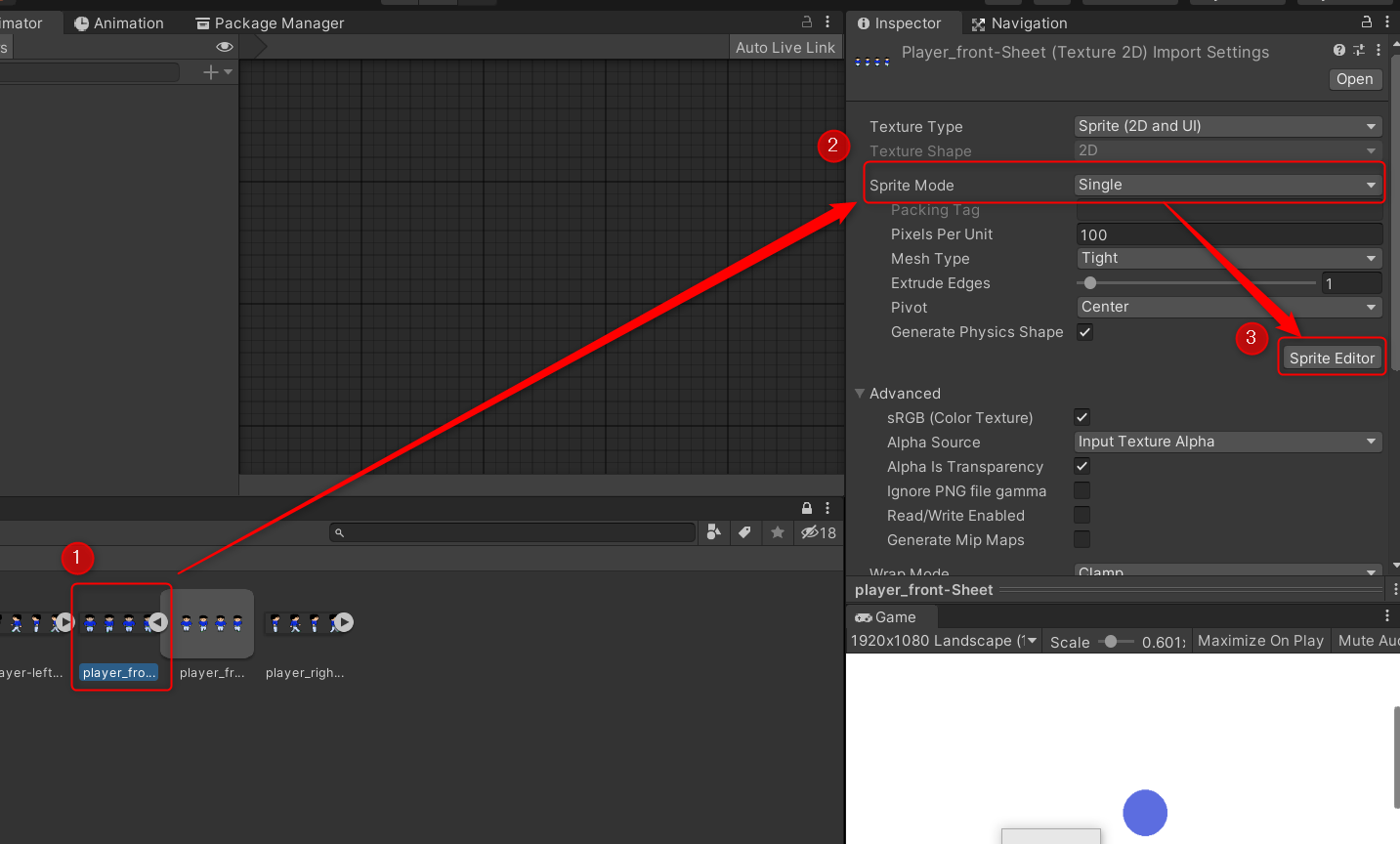This screenshot has height=844, width=1400.
Task: Toggle the Generate Physics Shape checkbox
Action: coord(1084,331)
